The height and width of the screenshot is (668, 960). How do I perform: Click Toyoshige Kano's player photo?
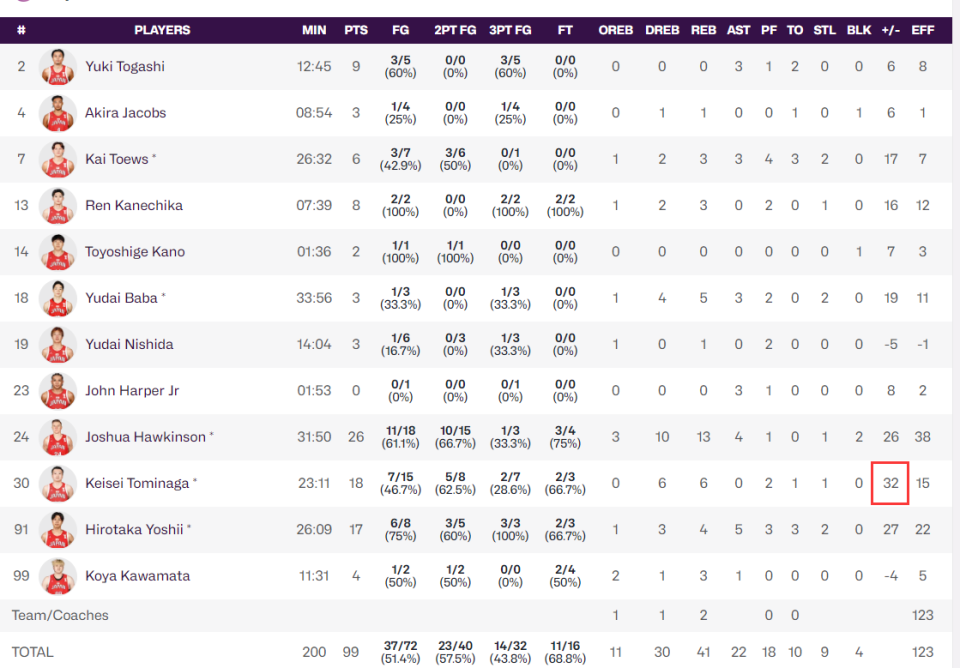[x=58, y=252]
